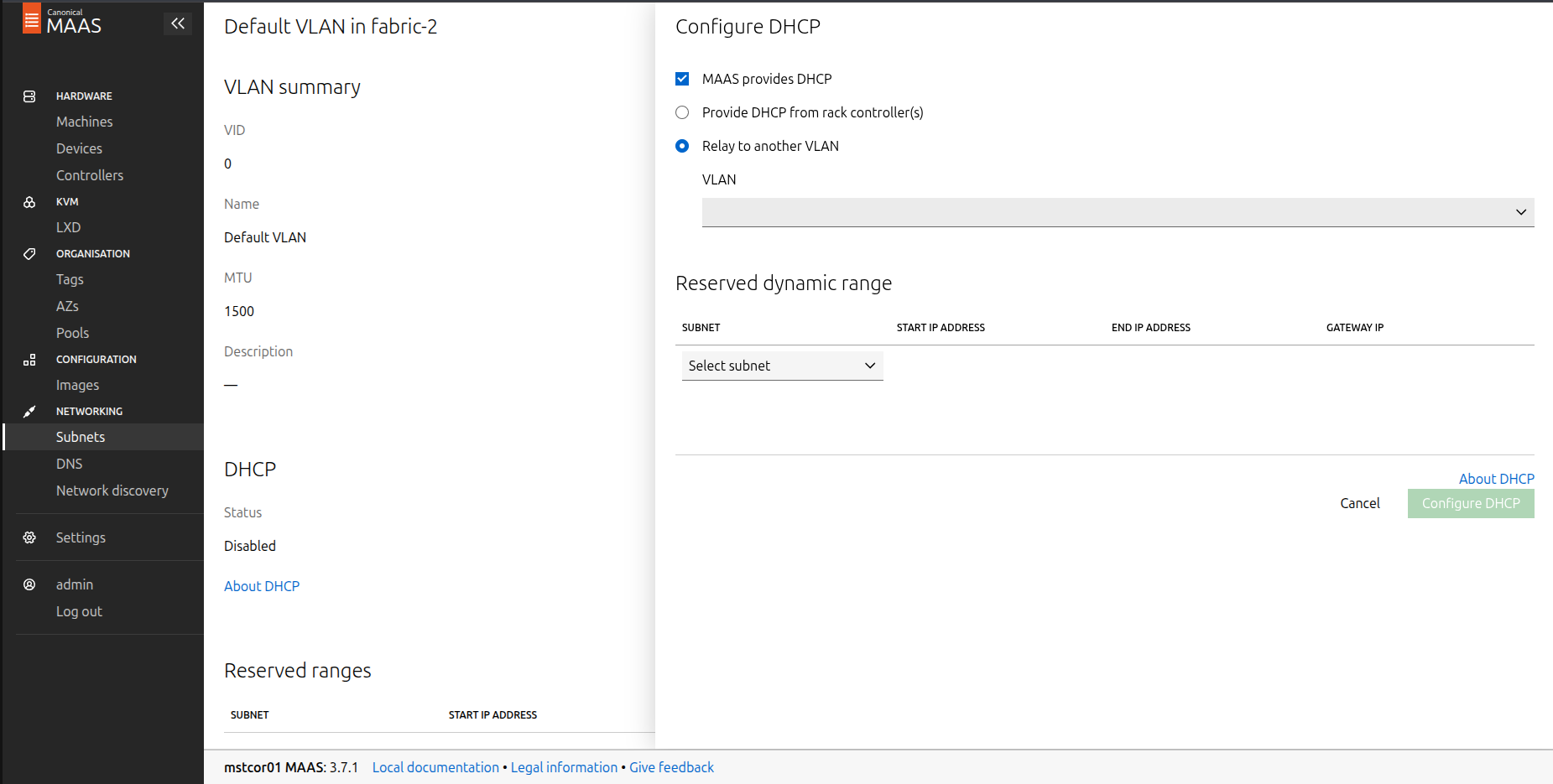Click the Canonical MAAS logo icon

(x=31, y=19)
